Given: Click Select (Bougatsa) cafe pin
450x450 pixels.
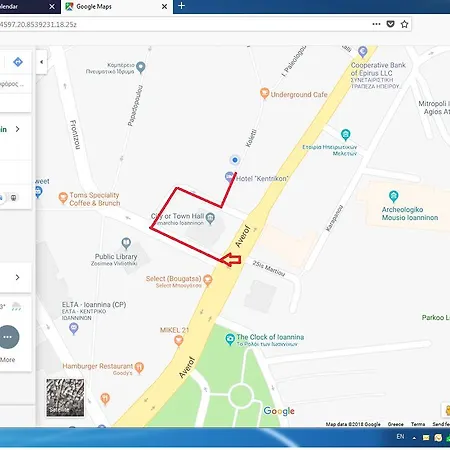Looking at the screenshot, I should (x=208, y=280).
